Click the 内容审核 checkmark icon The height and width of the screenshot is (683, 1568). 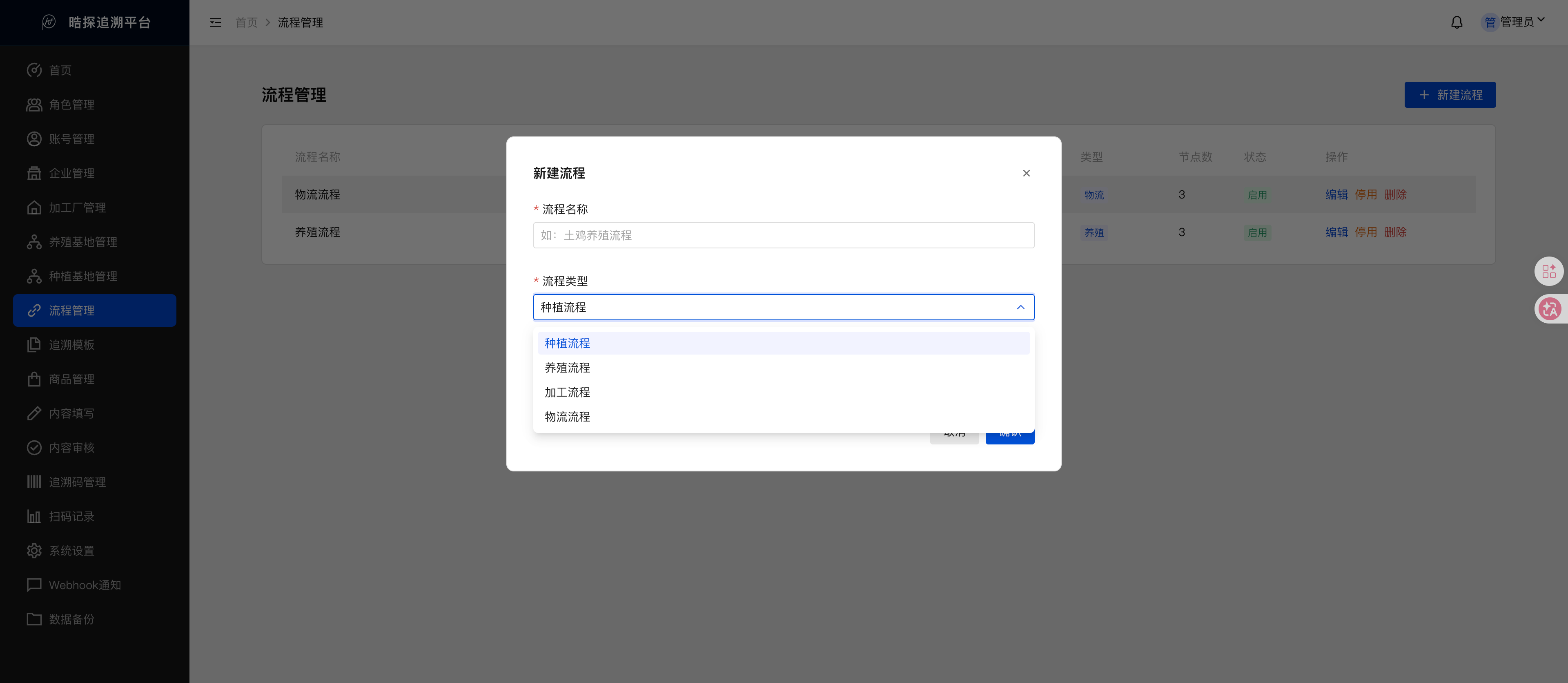34,448
